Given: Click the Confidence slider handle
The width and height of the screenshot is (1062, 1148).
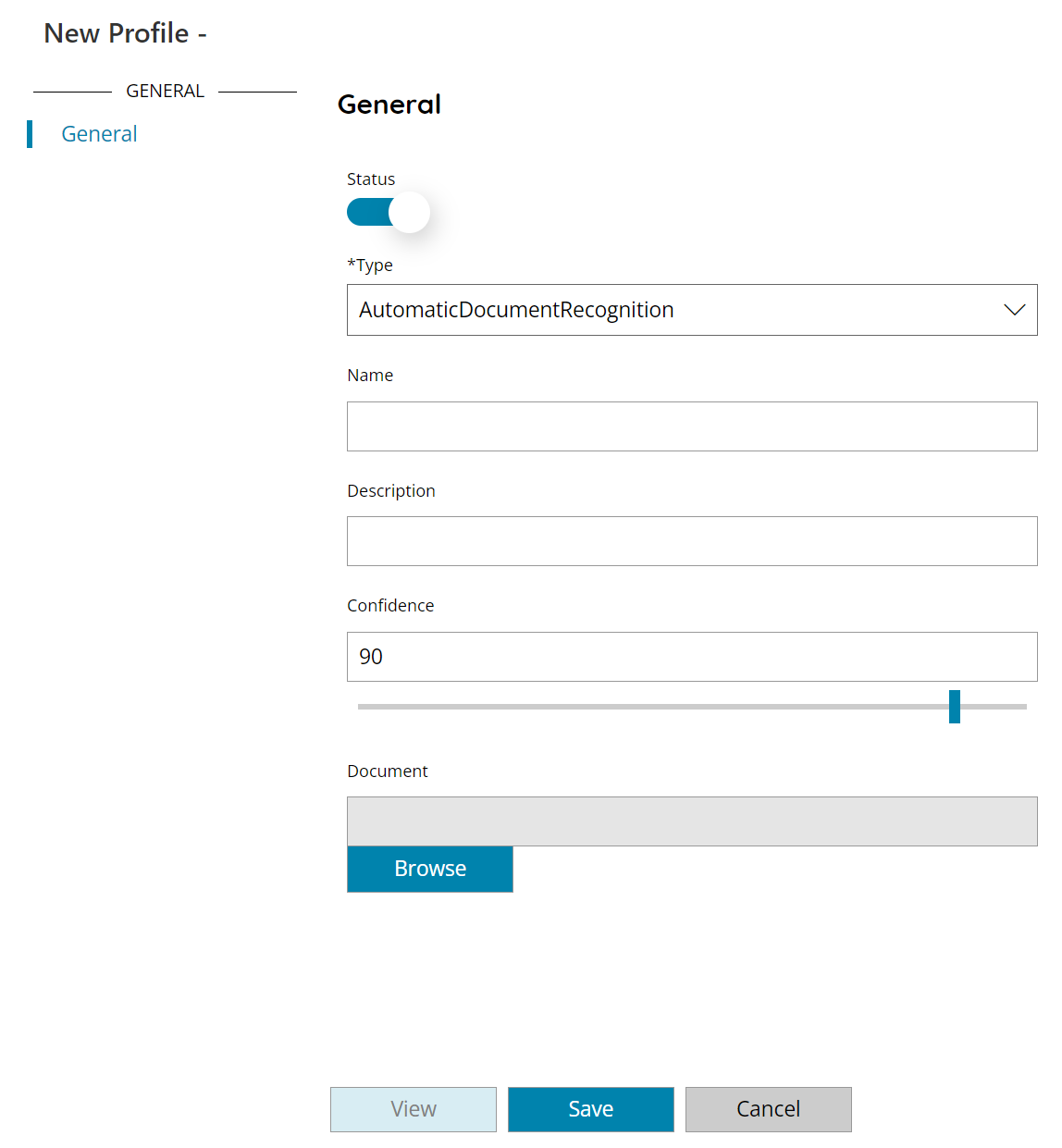Looking at the screenshot, I should tap(955, 706).
